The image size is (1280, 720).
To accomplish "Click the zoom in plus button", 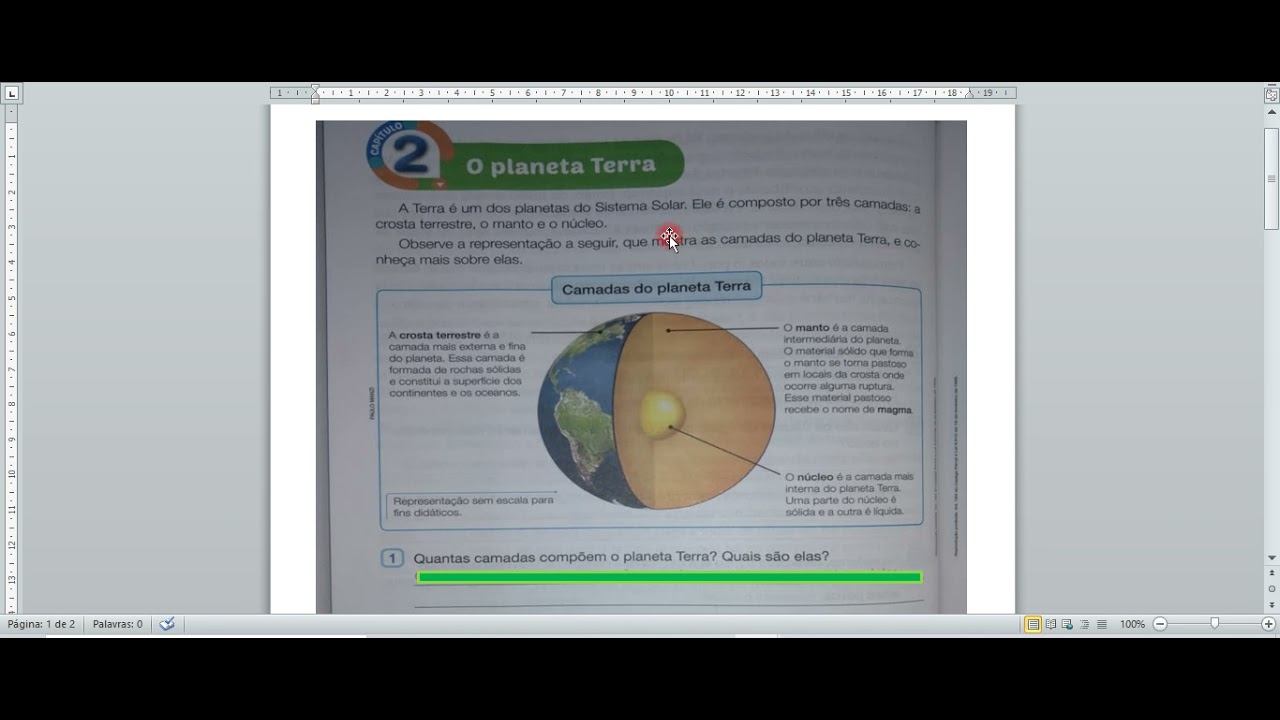I will click(1268, 624).
